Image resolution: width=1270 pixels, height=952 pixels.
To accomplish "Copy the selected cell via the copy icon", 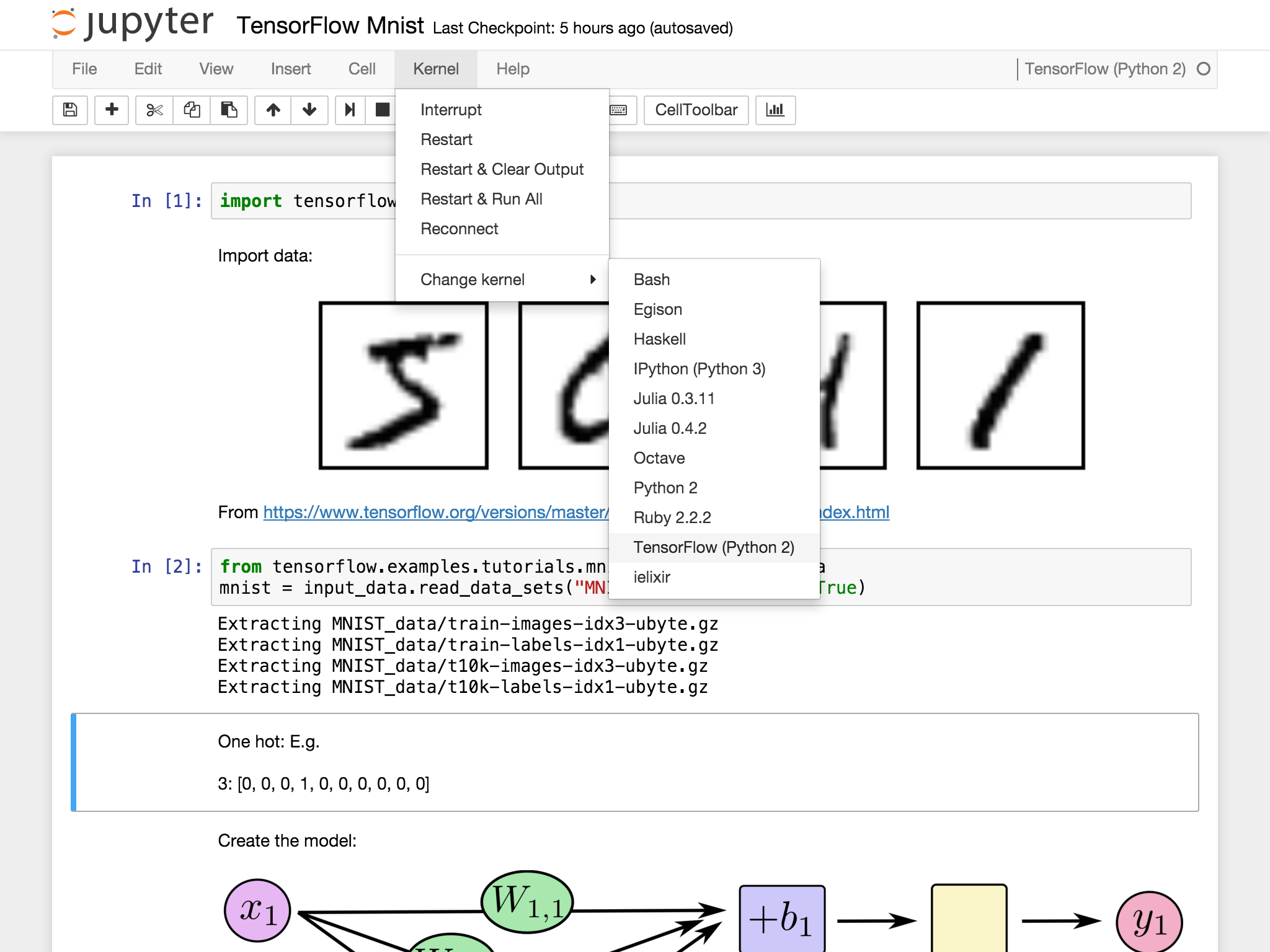I will click(x=192, y=110).
